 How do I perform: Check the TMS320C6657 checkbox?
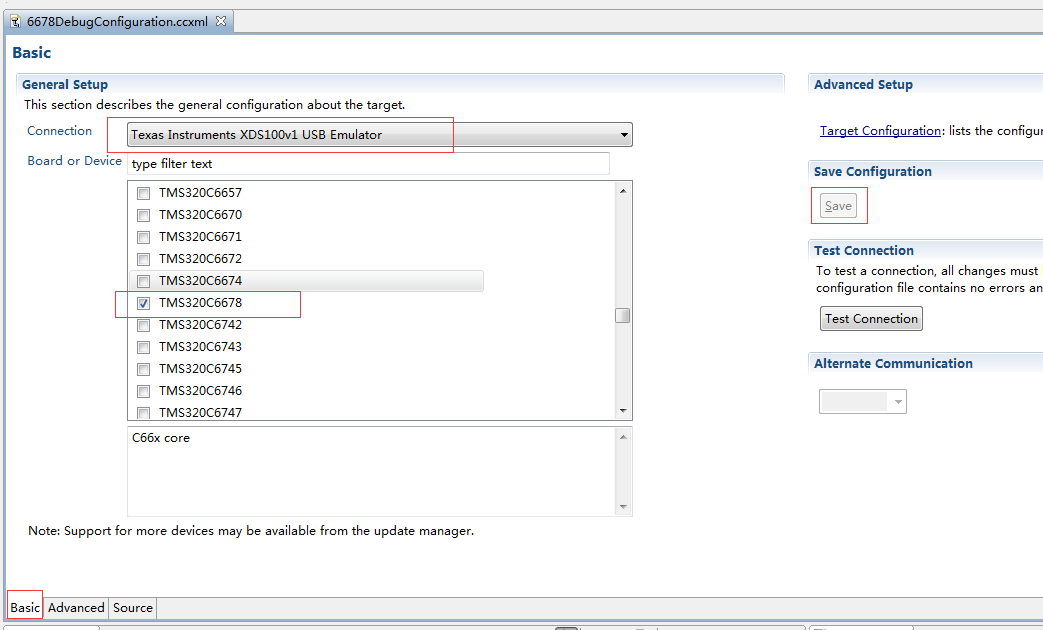pyautogui.click(x=143, y=193)
